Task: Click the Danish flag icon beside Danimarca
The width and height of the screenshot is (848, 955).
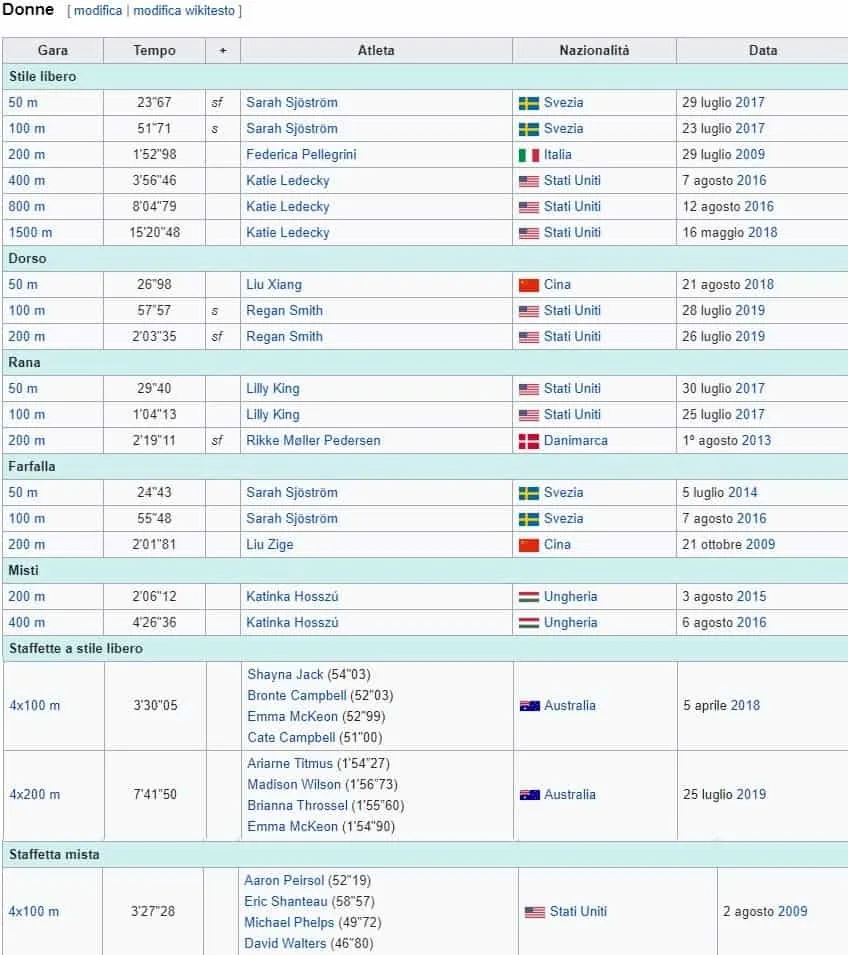Action: [529, 441]
